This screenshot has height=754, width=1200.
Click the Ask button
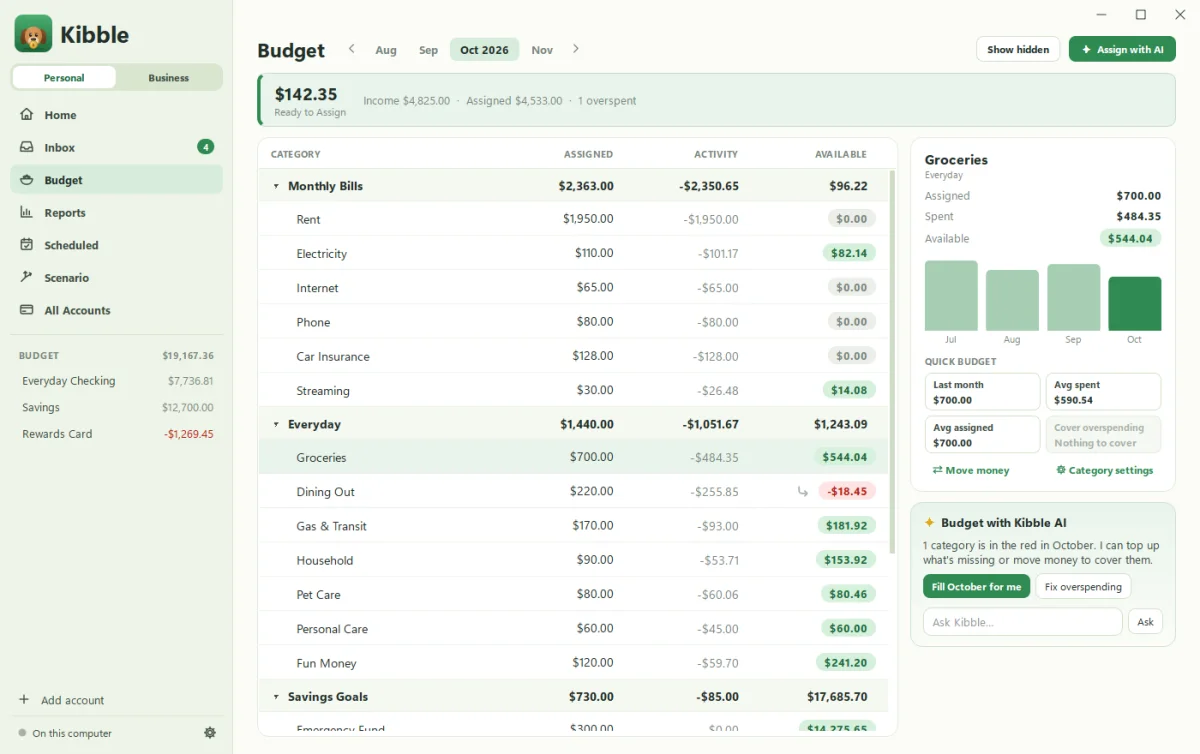1145,622
